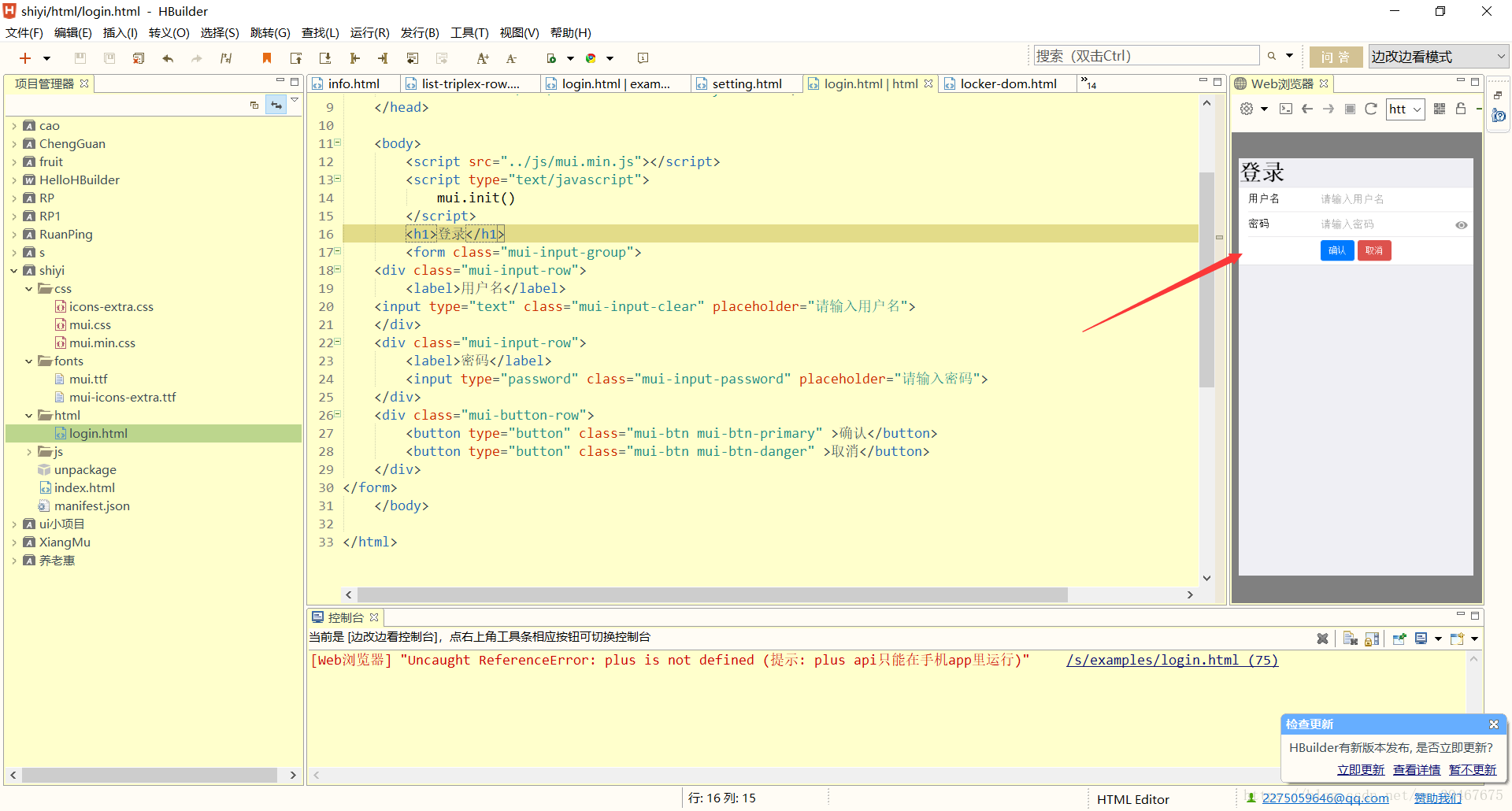Open the htt URL dropdown in browser
1512x811 pixels.
tap(1406, 109)
